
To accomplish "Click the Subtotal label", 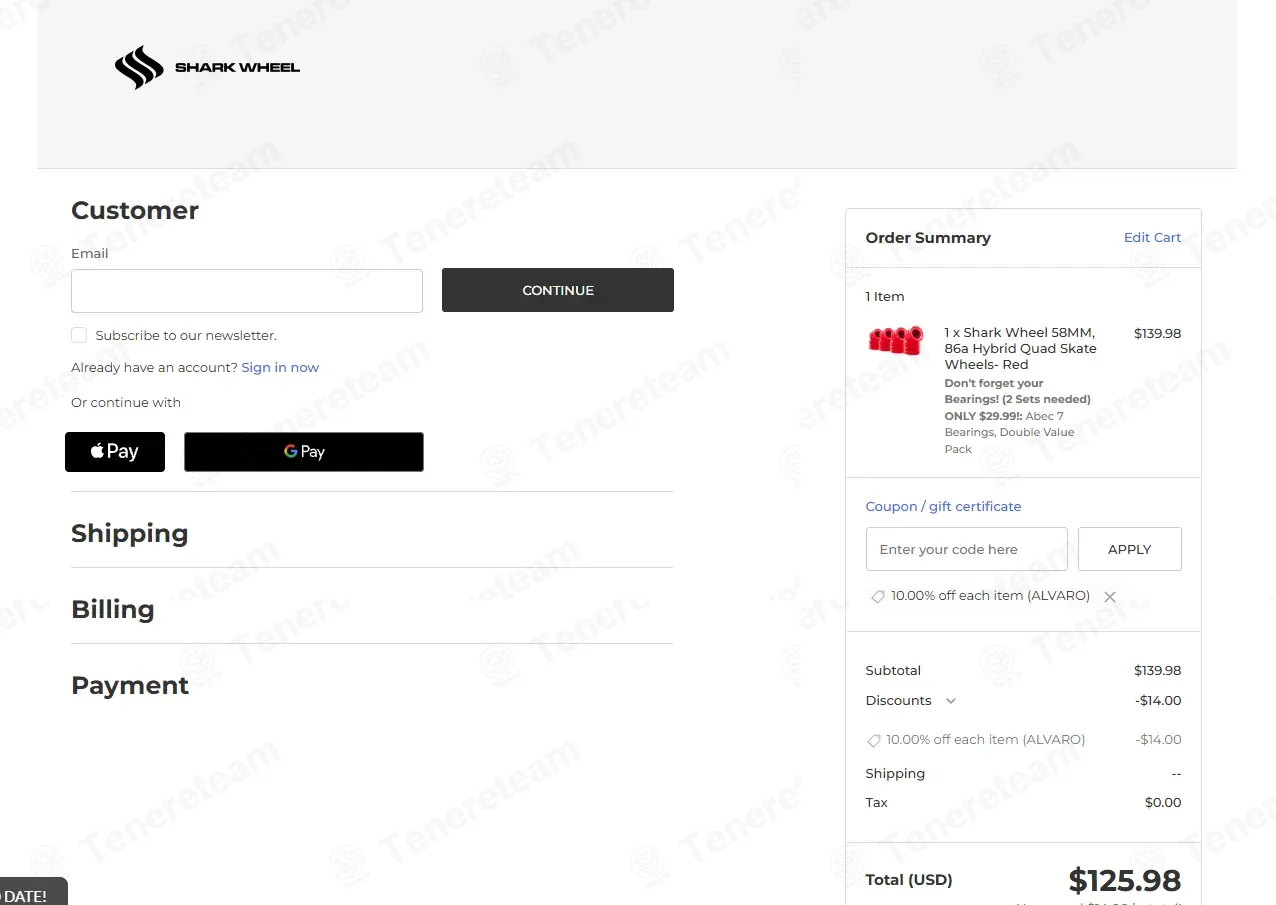I will [893, 670].
